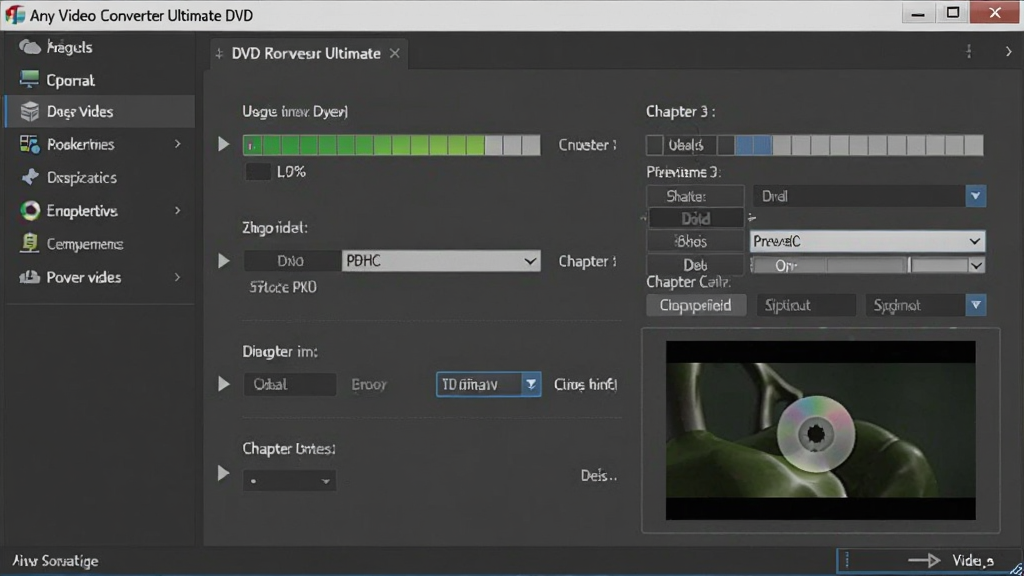Open the Dral dropdown beside Shalte
Image resolution: width=1024 pixels, height=576 pixels.
tap(869, 196)
